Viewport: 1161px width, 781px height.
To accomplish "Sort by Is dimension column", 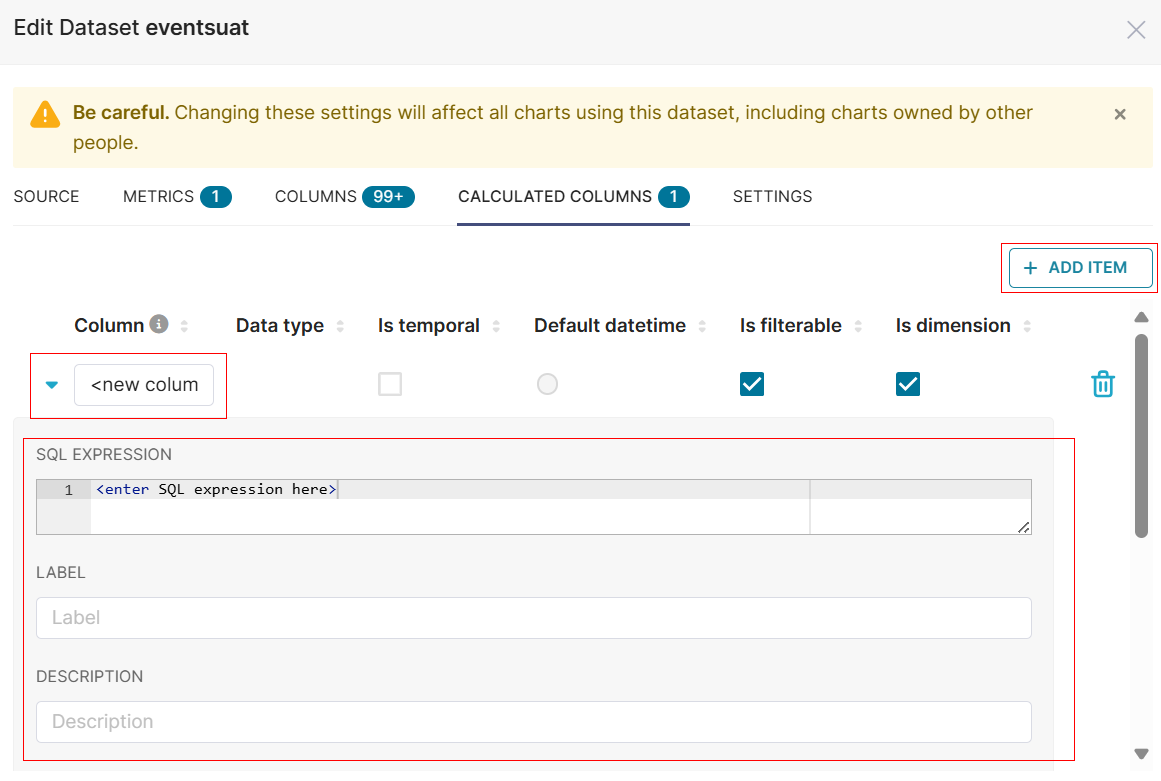I will point(1027,326).
